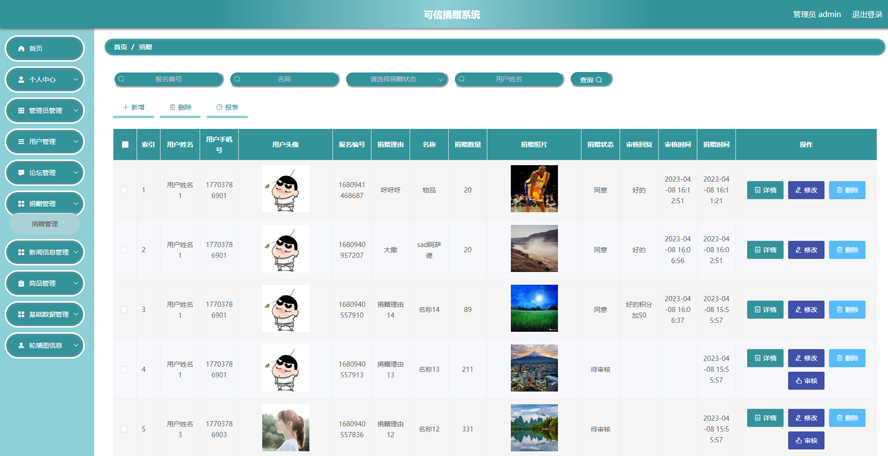
Task: Open mountain city donation photo in row 4
Action: [x=534, y=368]
